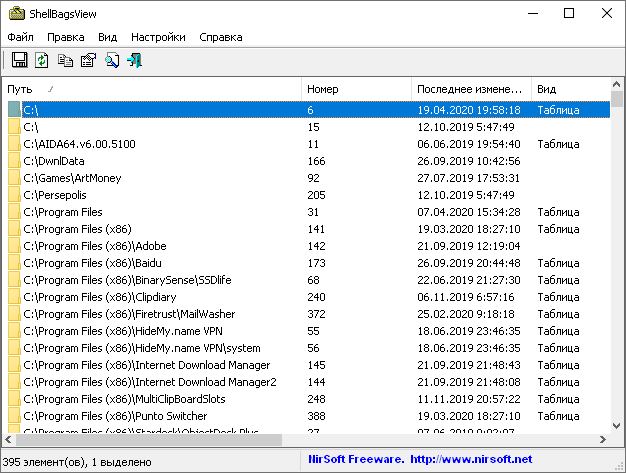Viewport: 626px width, 473px height.
Task: Open the Properties toolbar icon
Action: pos(89,60)
